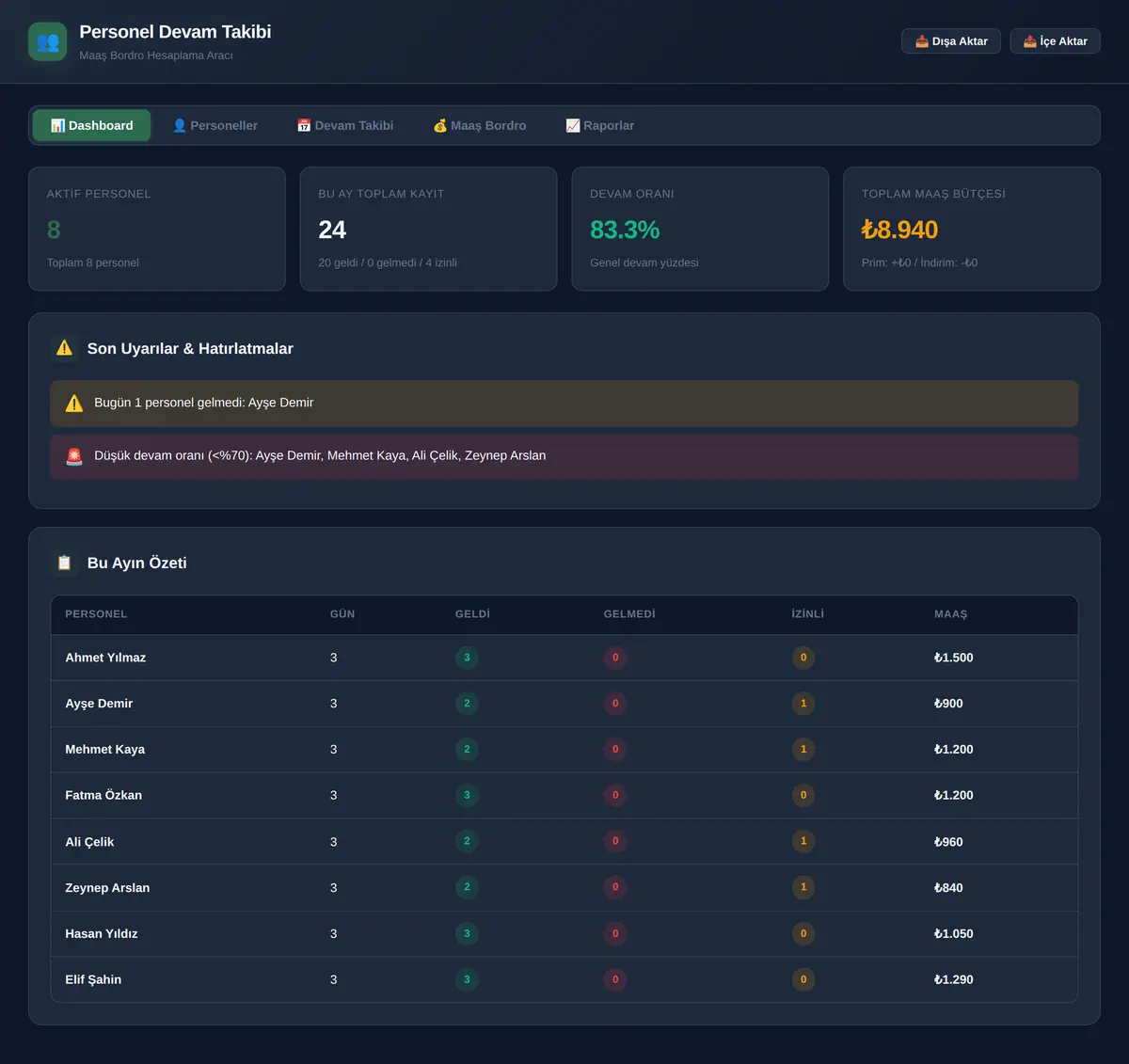Click the Toplam Maaş Bütçesi card
Viewport: 1129px width, 1064px height.
[972, 229]
